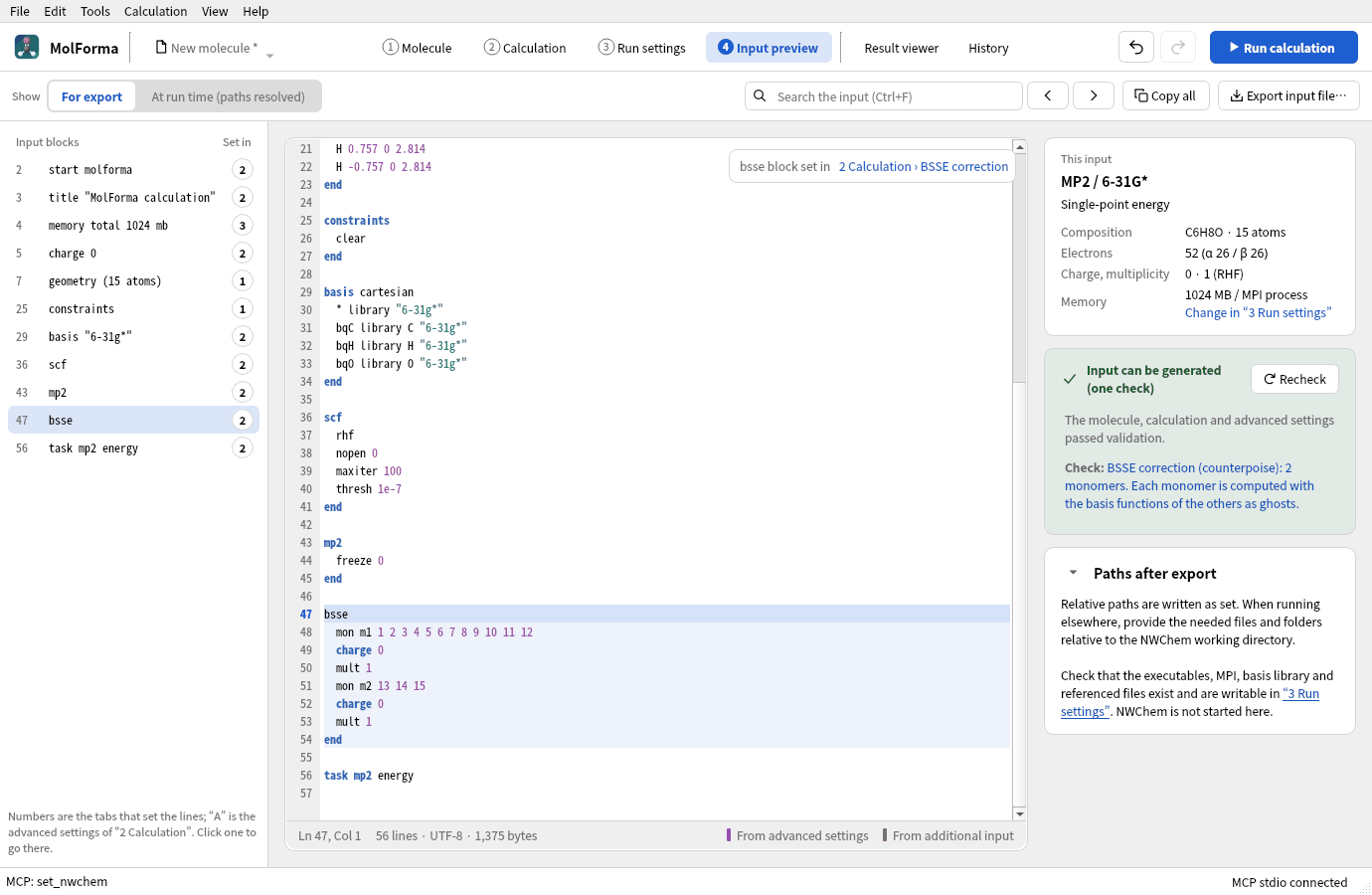Click the editor vertical scrollbar thumb

pos(1019,268)
